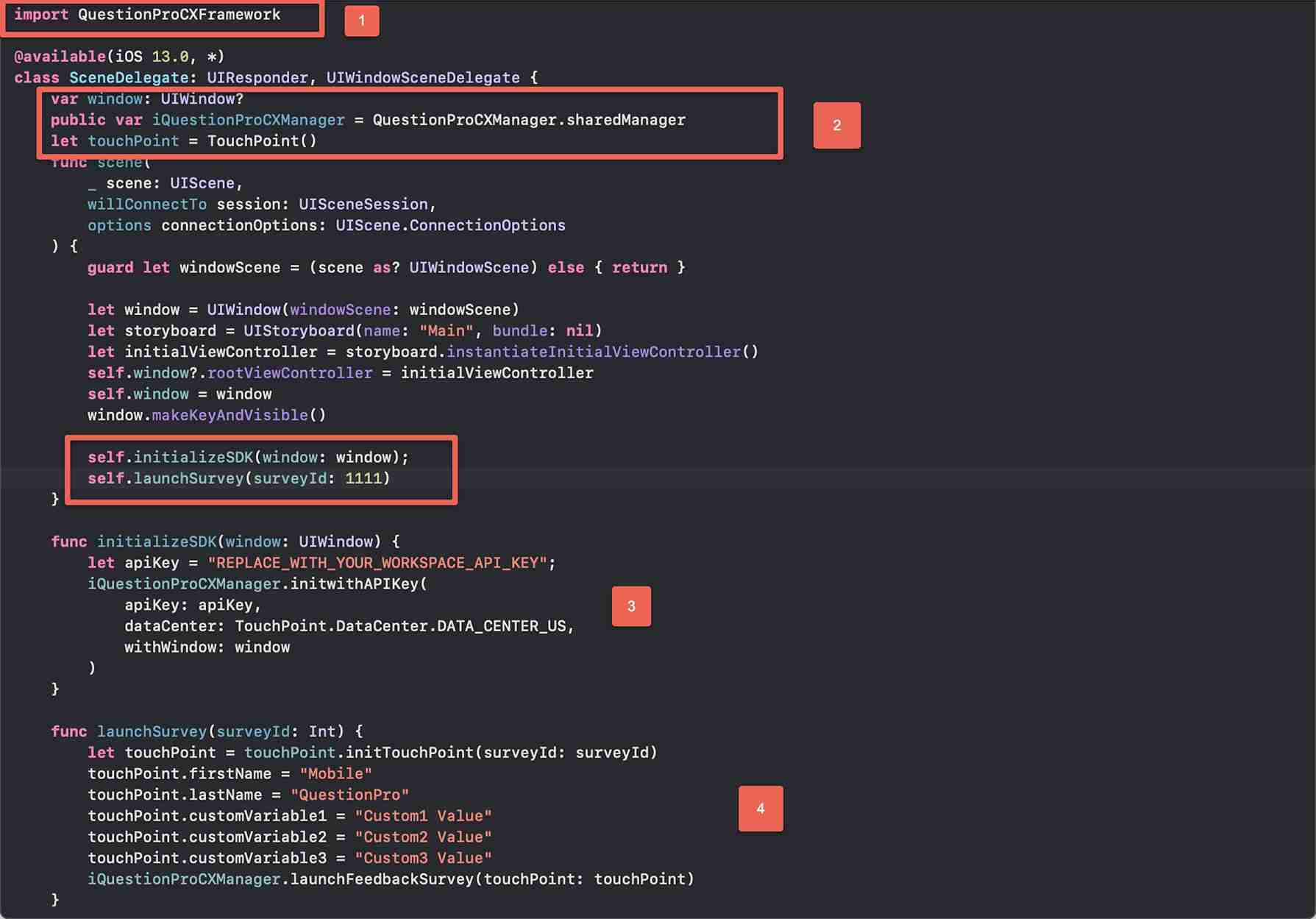Click QuestionProCXManager.sharedManager in the property line
Image resolution: width=1316 pixels, height=919 pixels.
[529, 120]
